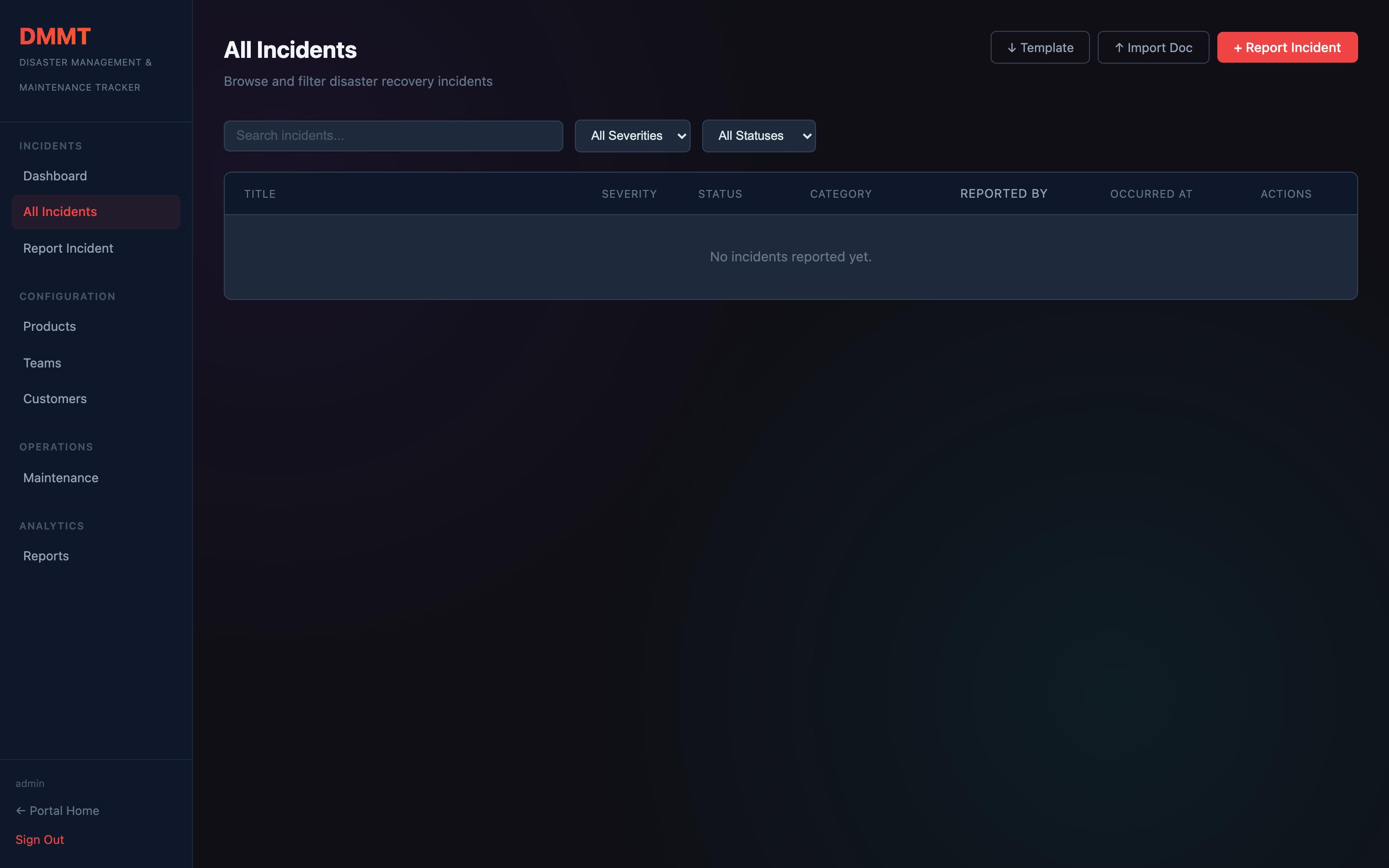Open the Customers page
Screen dimensions: 1389x868
click(54, 398)
